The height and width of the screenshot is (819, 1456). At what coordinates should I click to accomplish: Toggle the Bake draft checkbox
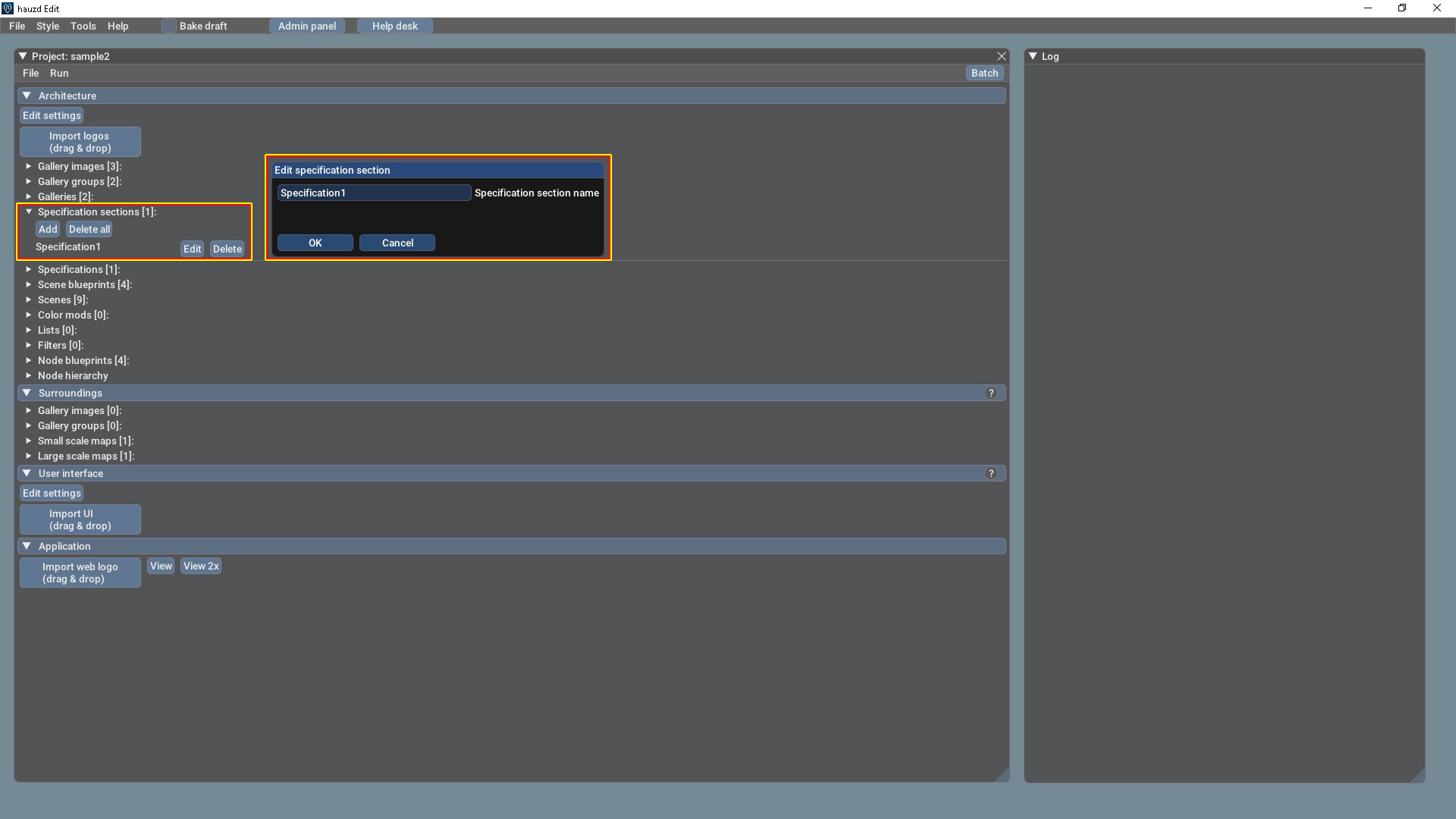[169, 26]
